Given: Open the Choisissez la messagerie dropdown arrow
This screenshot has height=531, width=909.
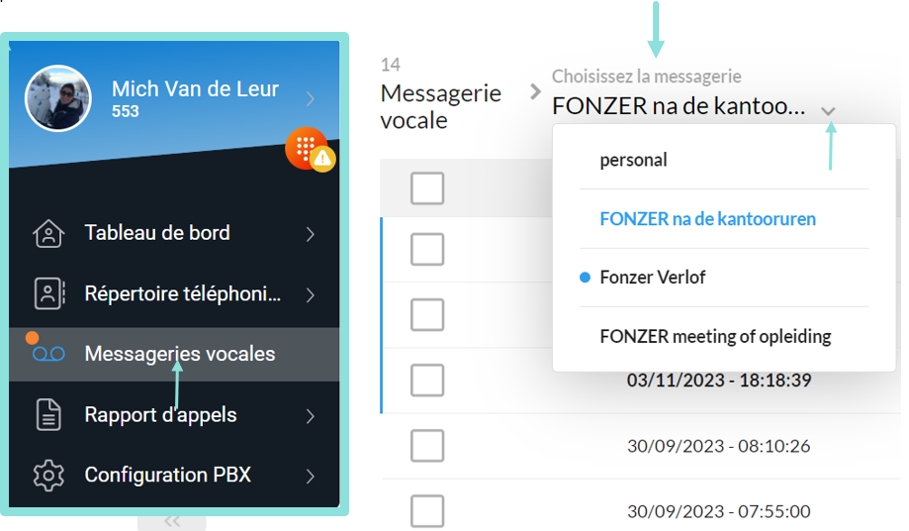Looking at the screenshot, I should [829, 110].
